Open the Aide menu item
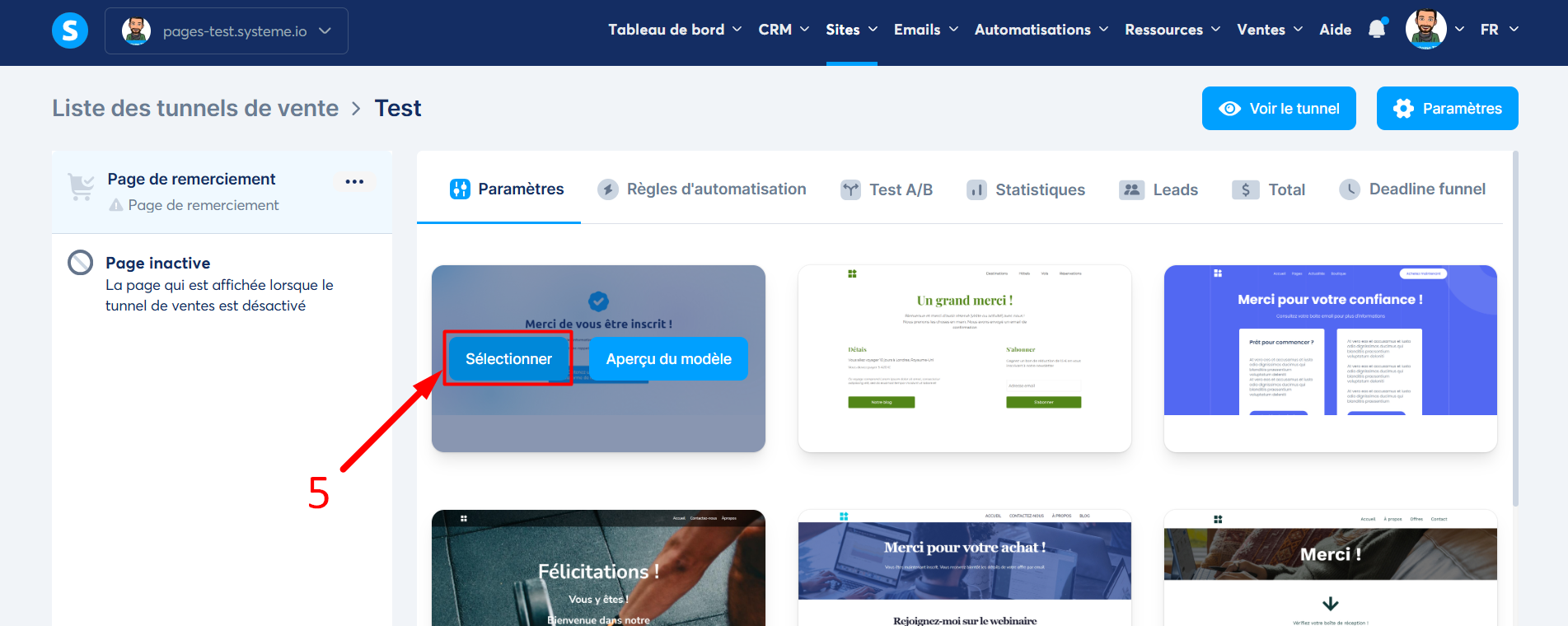This screenshot has height=626, width=1568. pos(1335,30)
